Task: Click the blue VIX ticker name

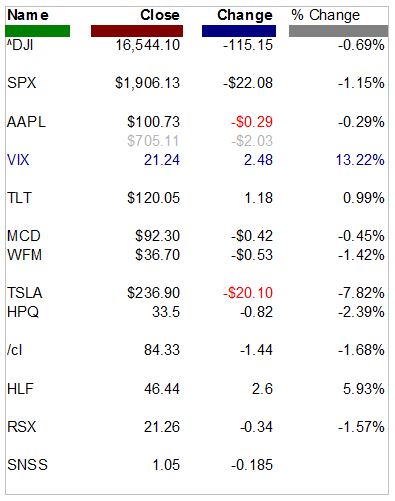Action: pyautogui.click(x=18, y=160)
